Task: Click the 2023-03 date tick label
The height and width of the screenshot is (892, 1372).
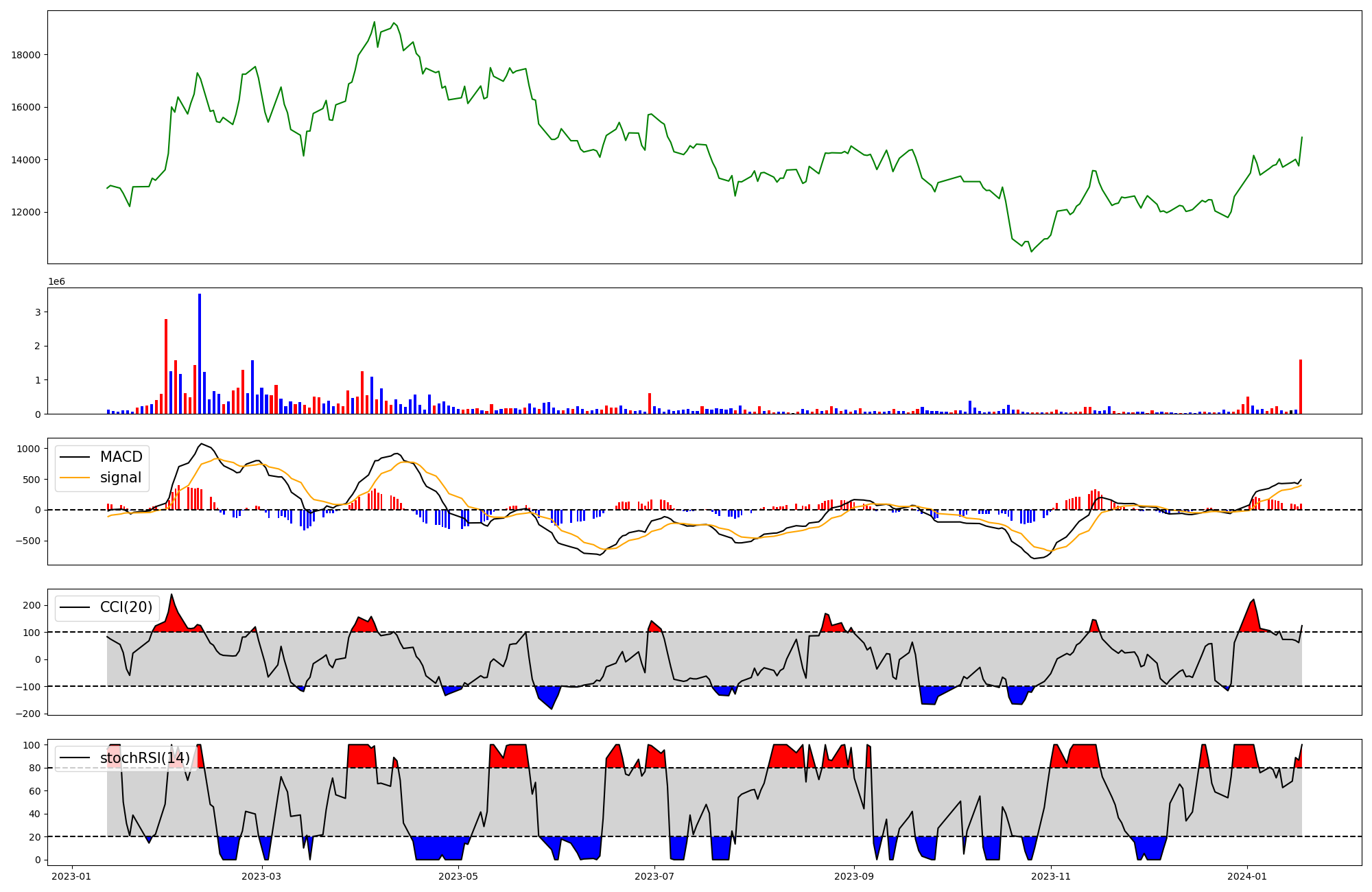Action: point(261,876)
